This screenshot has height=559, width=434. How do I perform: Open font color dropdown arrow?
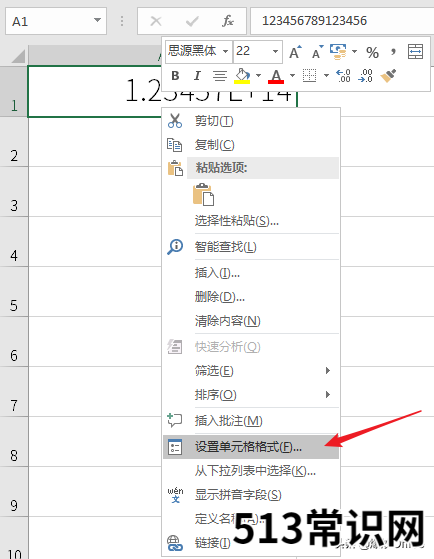[292, 75]
